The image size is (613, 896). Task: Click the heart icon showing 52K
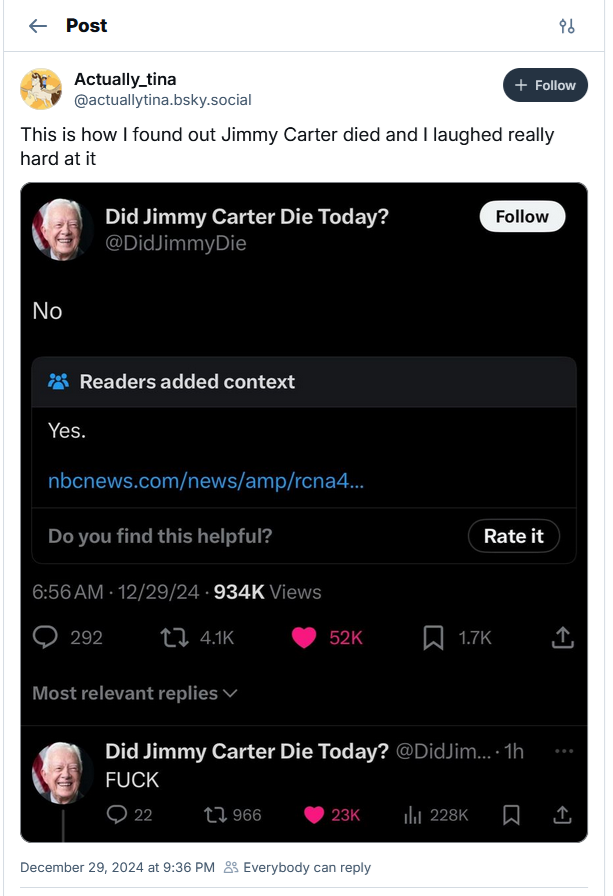(304, 637)
